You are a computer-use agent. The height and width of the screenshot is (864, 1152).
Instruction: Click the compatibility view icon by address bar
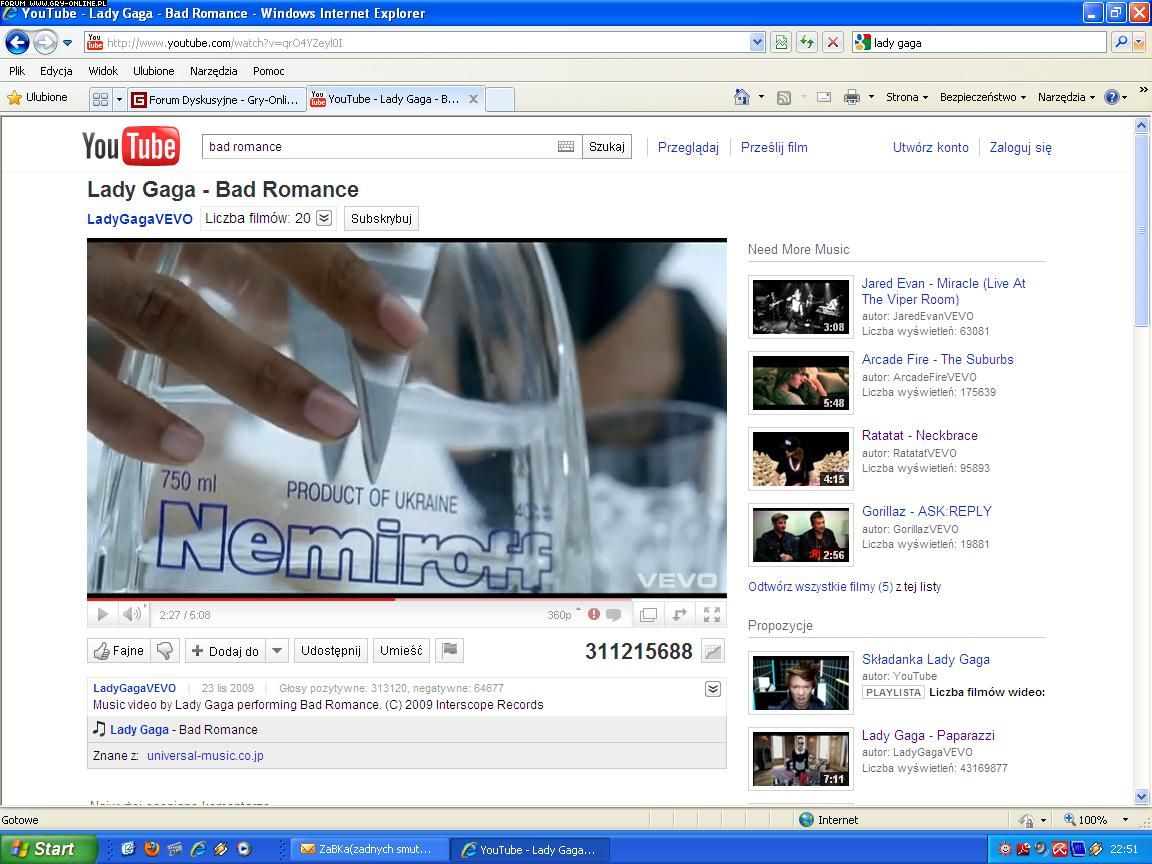coord(781,43)
